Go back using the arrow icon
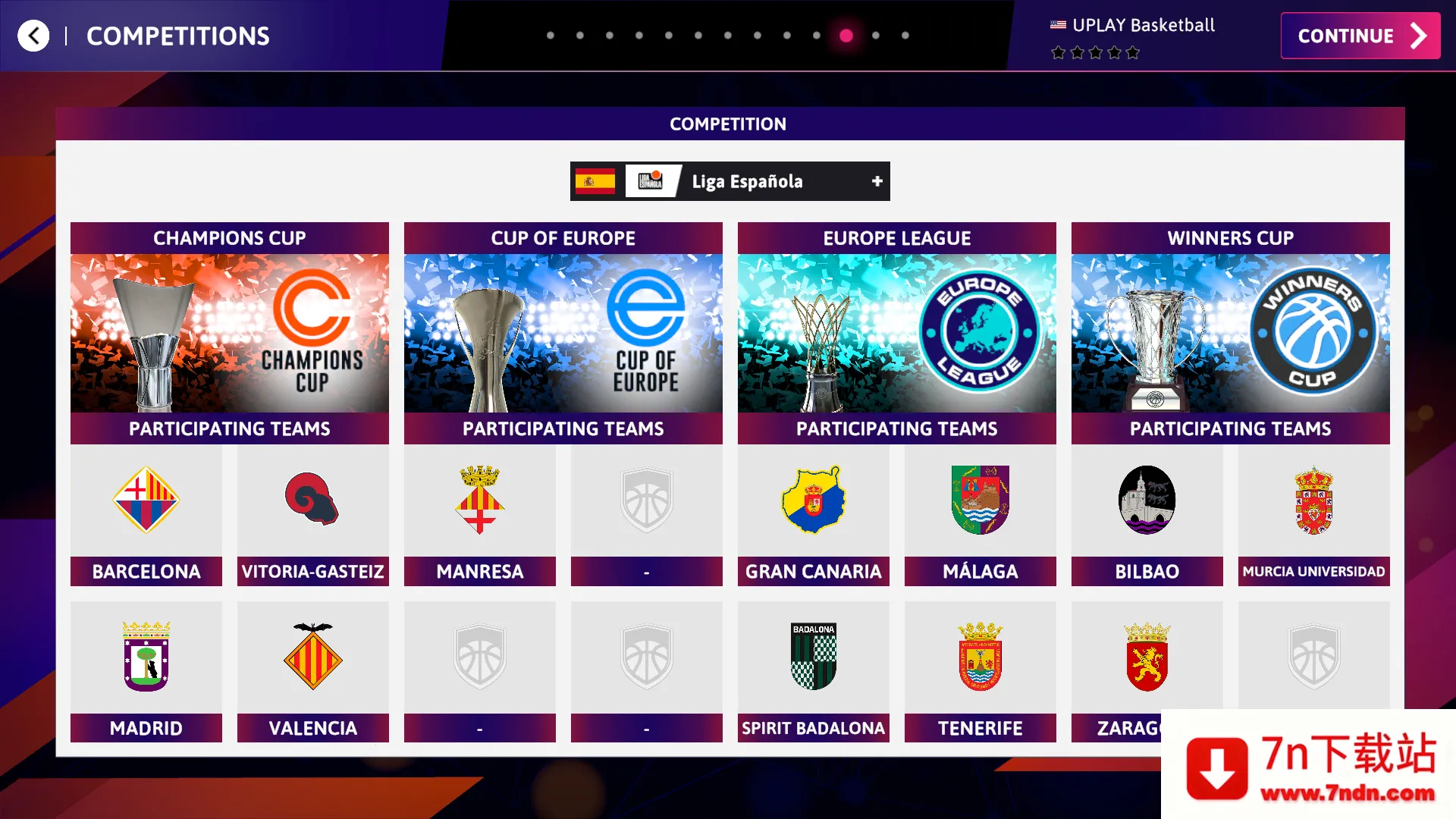This screenshot has width=1456, height=819. pos(33,36)
